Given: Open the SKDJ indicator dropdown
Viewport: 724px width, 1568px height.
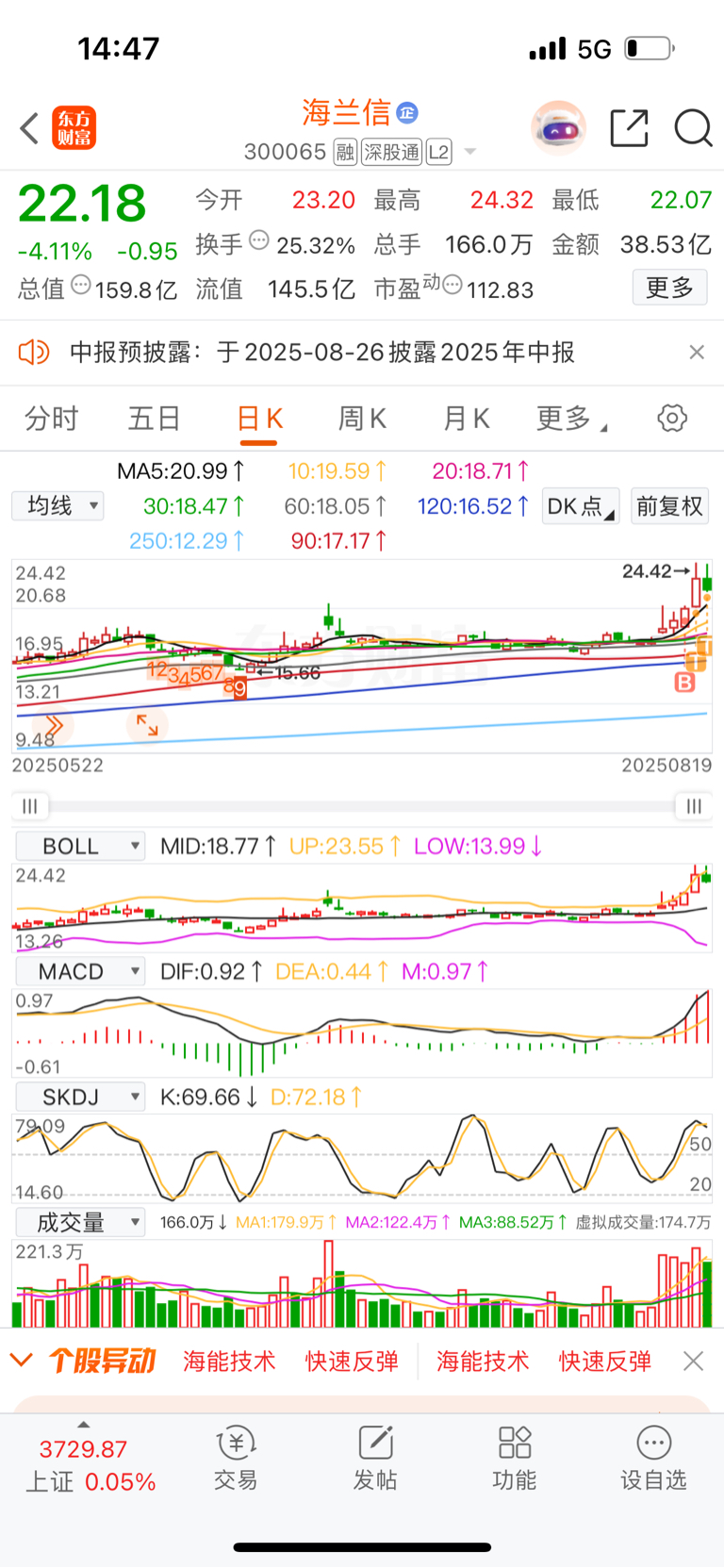Looking at the screenshot, I should (80, 1097).
